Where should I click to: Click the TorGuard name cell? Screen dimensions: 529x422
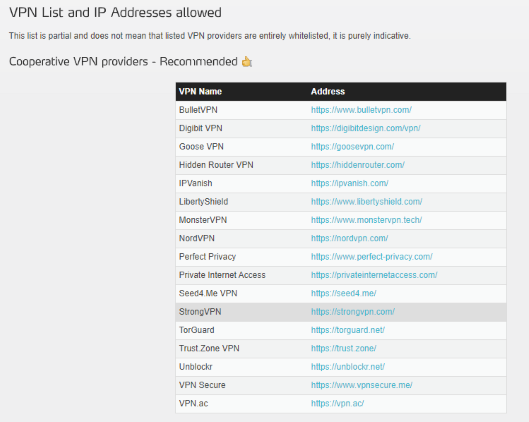click(242, 330)
